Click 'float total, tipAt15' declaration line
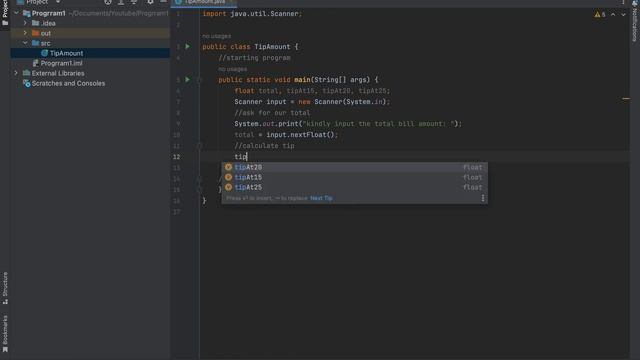 tap(312, 91)
